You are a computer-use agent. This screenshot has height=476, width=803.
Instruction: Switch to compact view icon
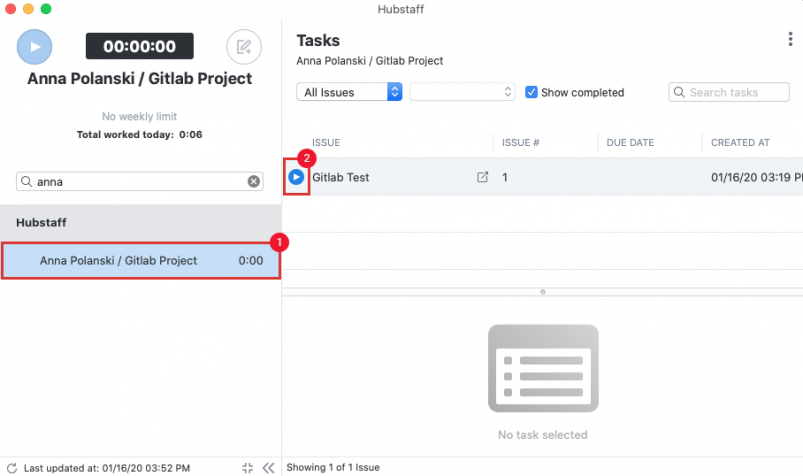click(x=248, y=467)
